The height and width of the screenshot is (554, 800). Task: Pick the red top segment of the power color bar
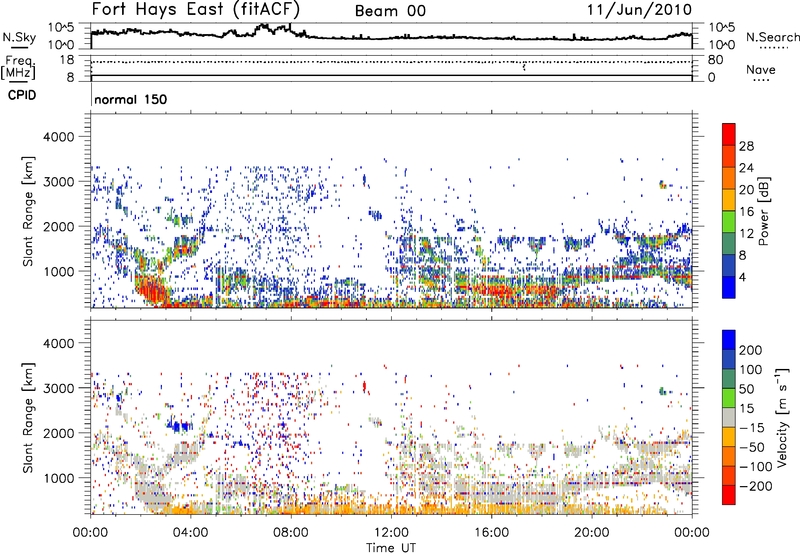point(729,134)
